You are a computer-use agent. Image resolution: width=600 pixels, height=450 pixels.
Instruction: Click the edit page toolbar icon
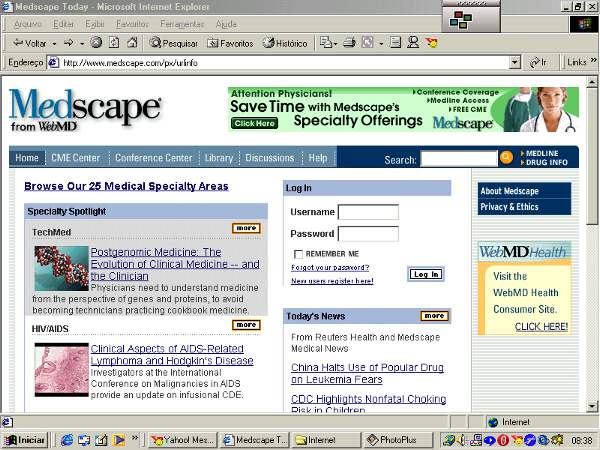[367, 42]
